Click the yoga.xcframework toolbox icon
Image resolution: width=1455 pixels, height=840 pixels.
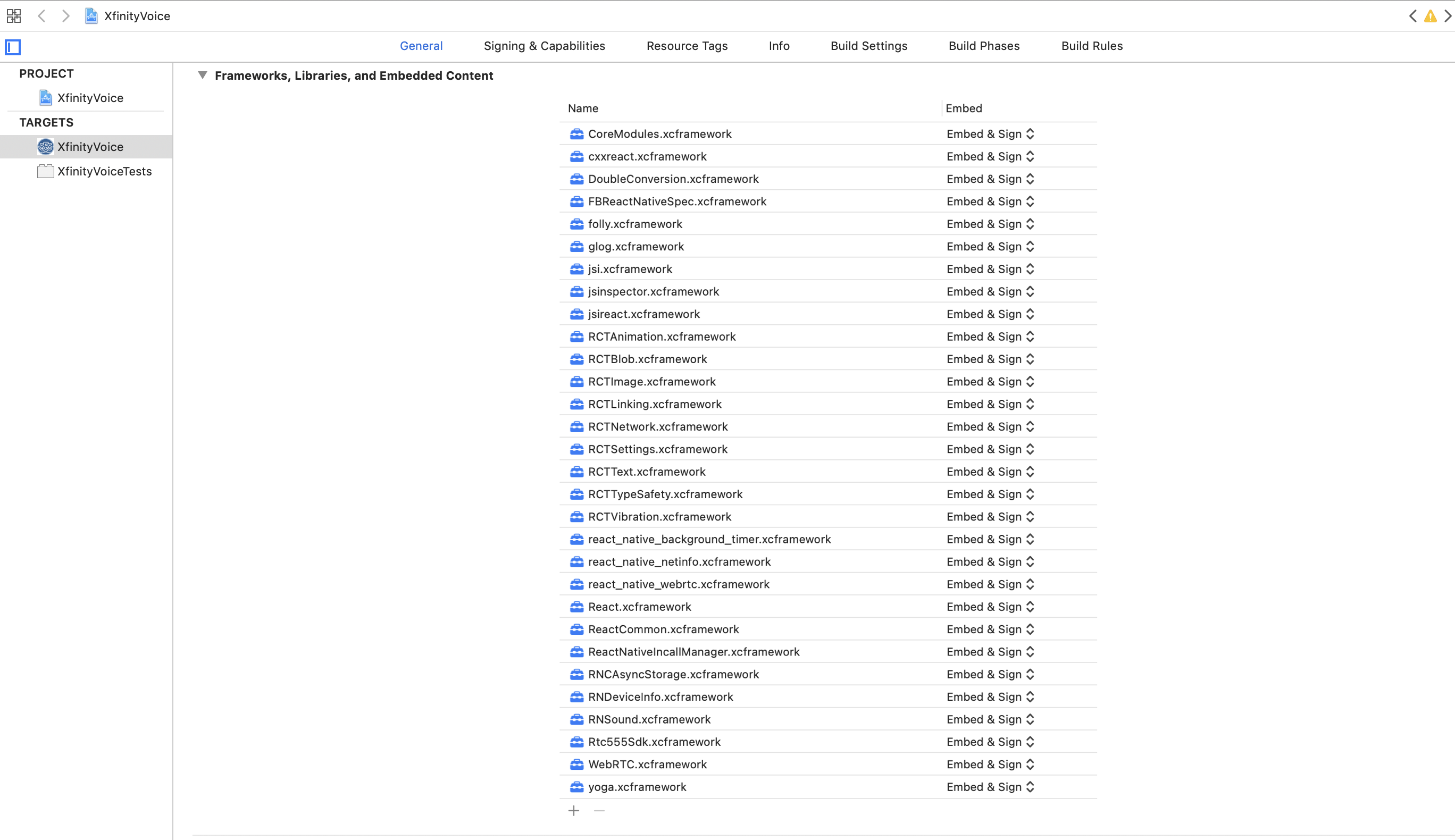tap(576, 786)
